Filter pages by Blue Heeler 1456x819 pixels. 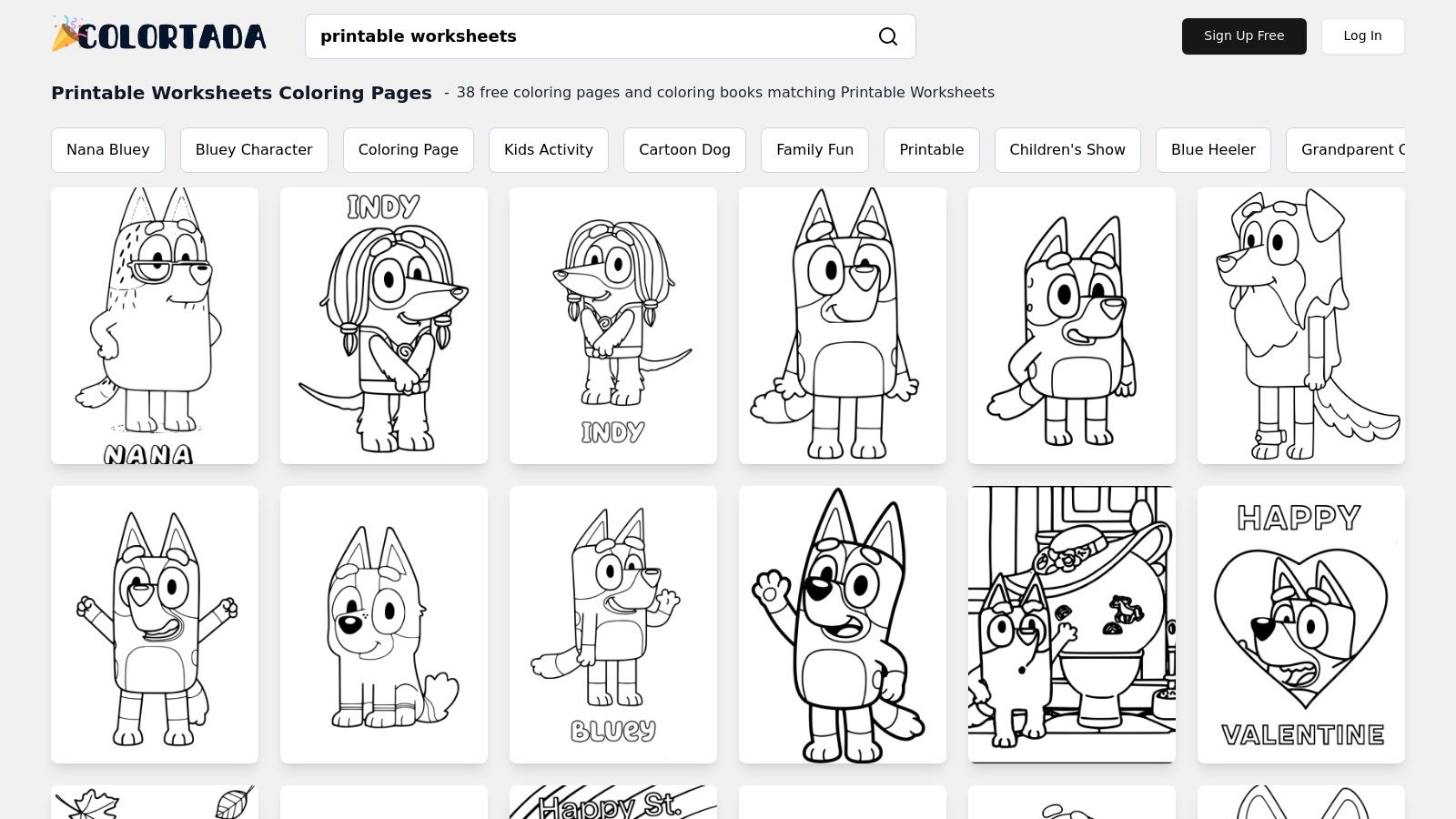click(1213, 149)
